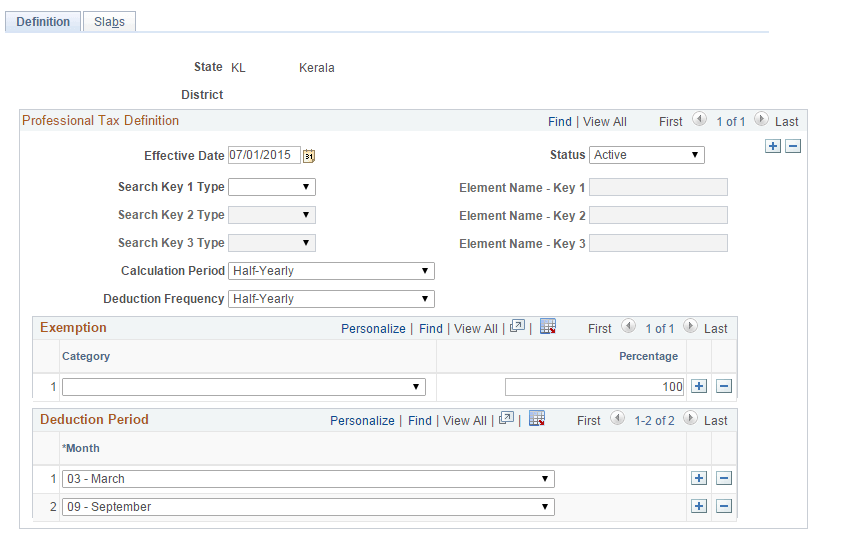This screenshot has width=861, height=542.
Task: Open the Exemption Category dropdown
Action: click(x=244, y=387)
